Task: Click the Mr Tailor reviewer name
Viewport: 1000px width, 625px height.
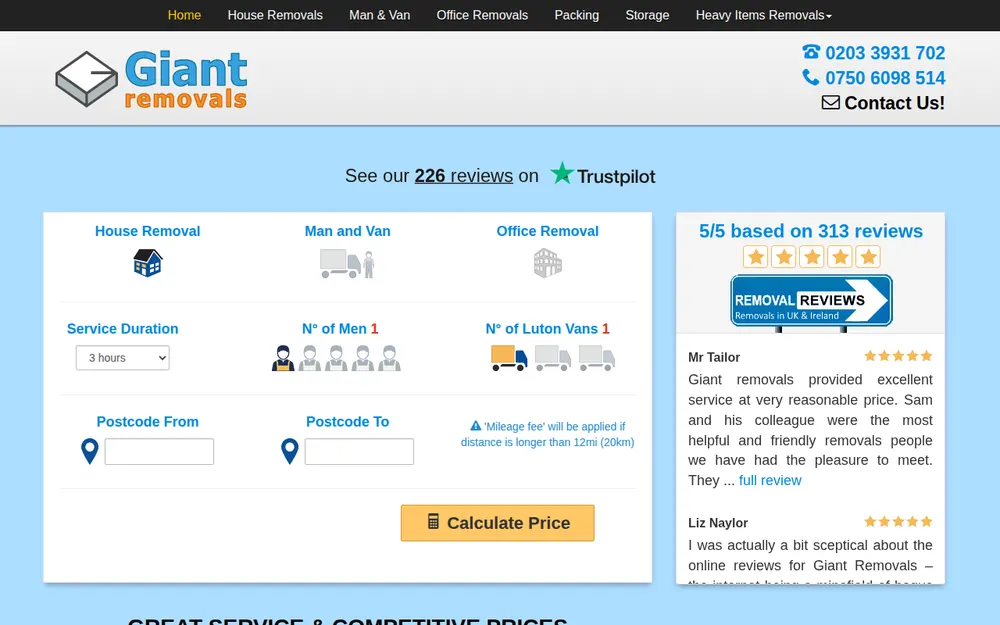Action: [x=714, y=357]
